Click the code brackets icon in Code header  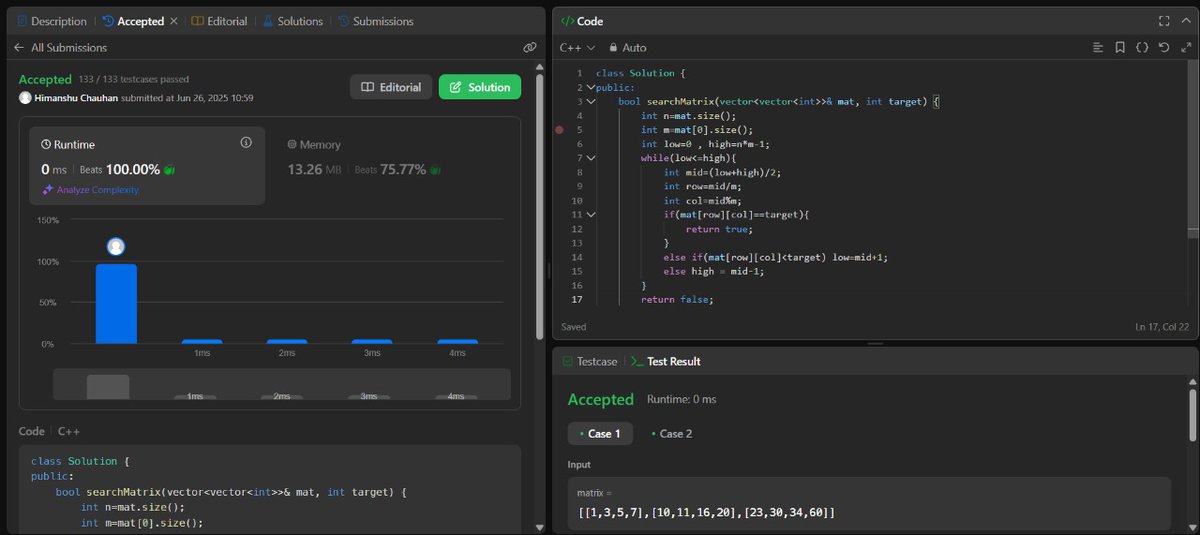(x=566, y=21)
